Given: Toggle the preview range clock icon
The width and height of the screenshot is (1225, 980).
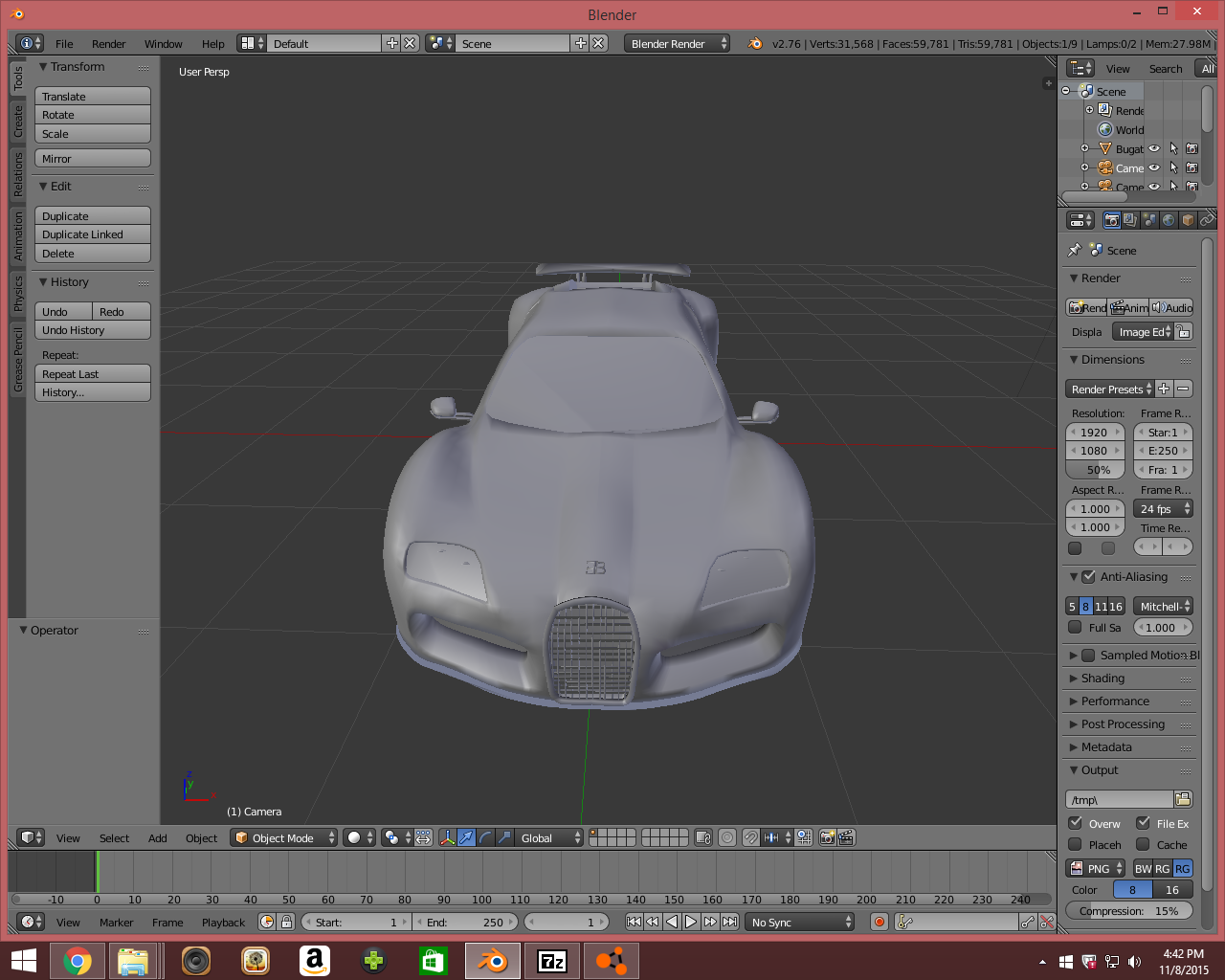Looking at the screenshot, I should [267, 922].
